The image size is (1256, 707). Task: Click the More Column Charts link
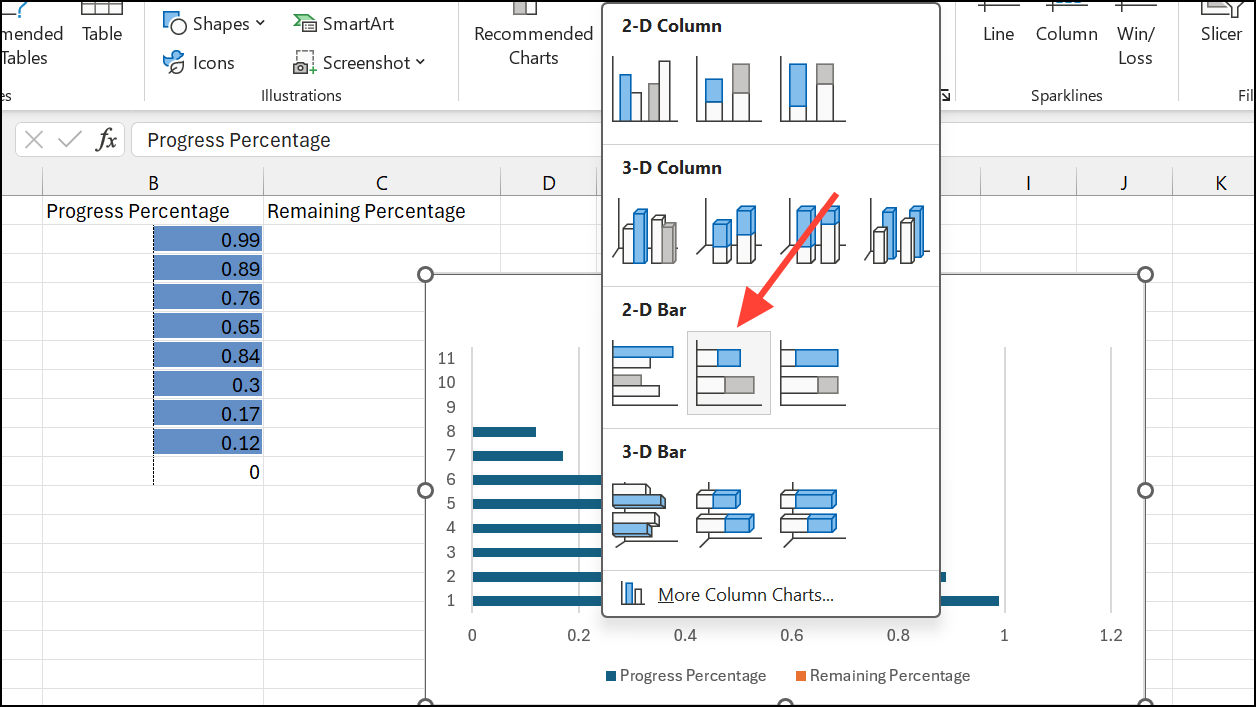(x=745, y=594)
